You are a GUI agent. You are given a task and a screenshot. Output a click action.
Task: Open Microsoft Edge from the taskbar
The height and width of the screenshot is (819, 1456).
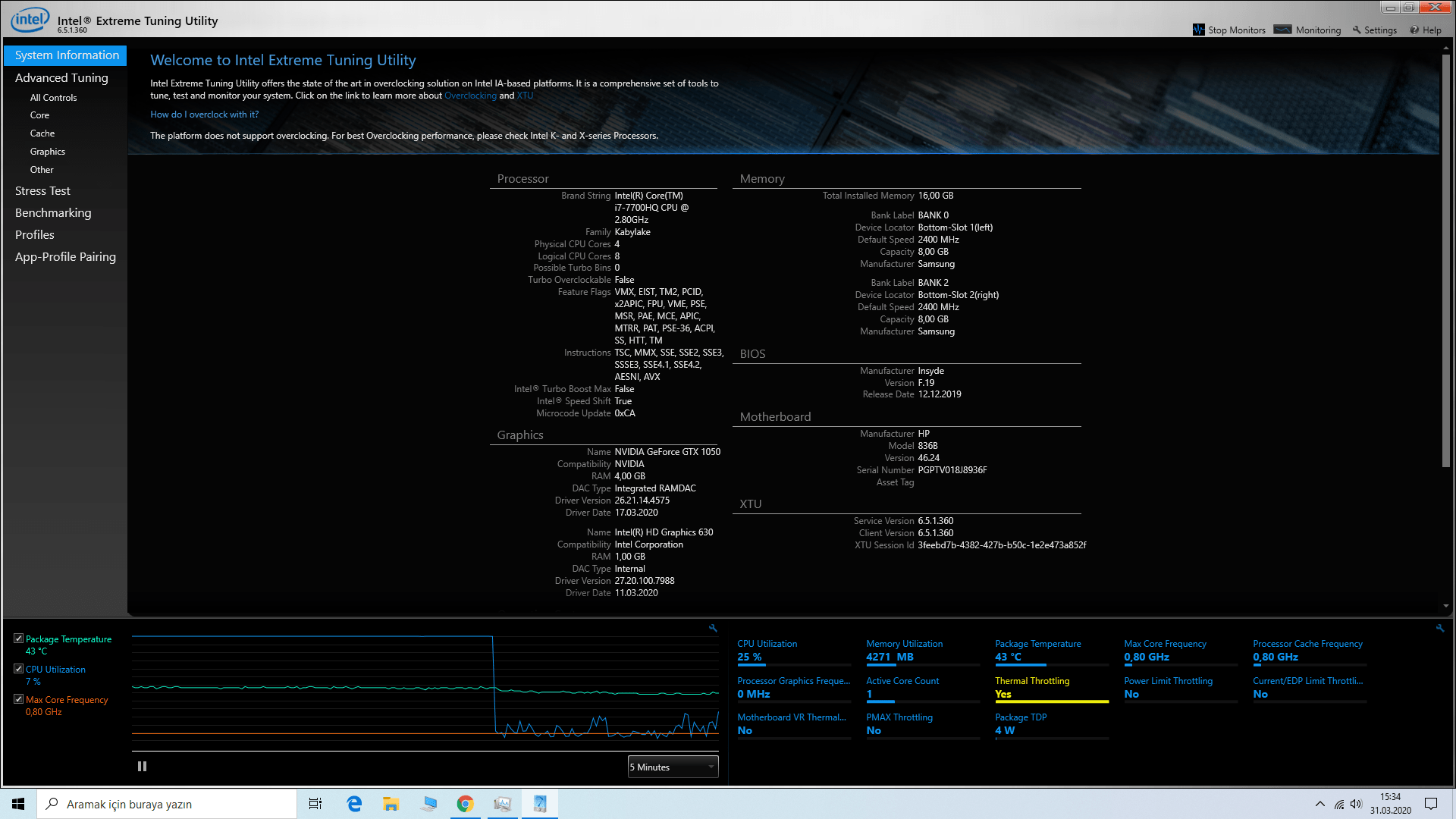click(354, 804)
